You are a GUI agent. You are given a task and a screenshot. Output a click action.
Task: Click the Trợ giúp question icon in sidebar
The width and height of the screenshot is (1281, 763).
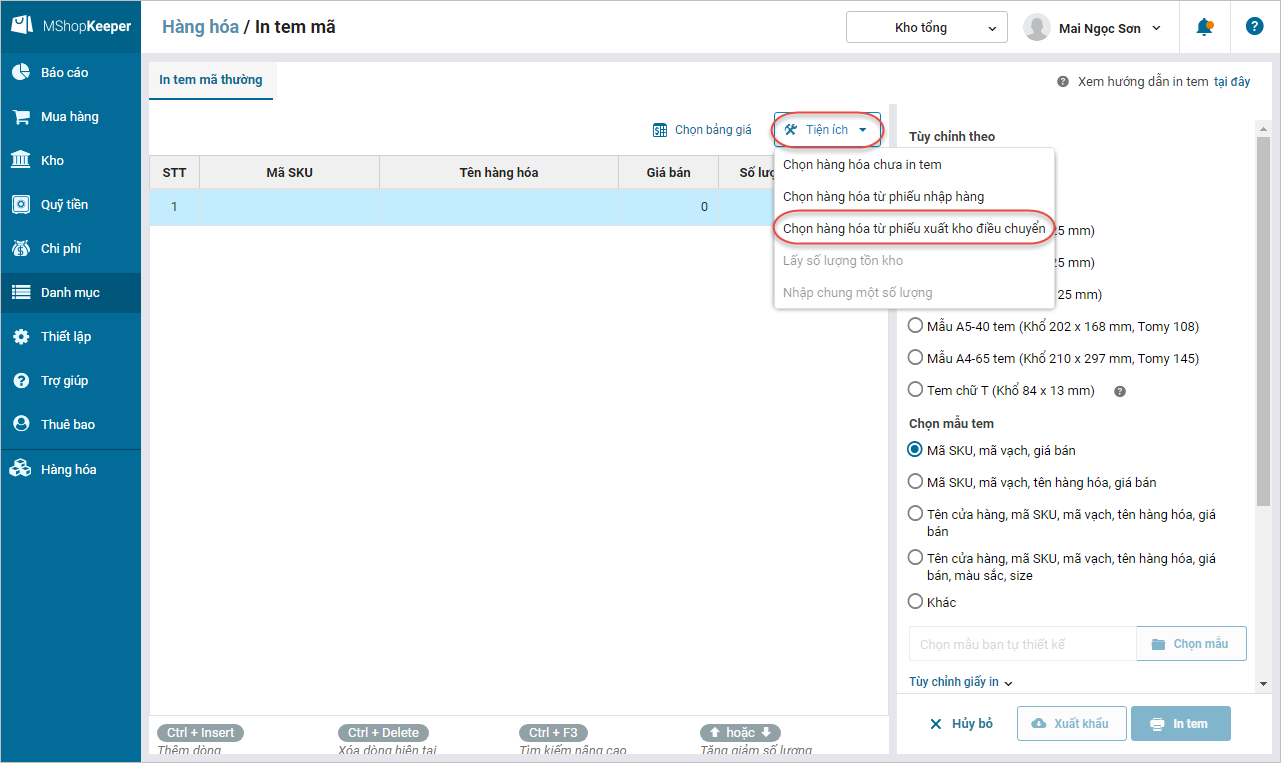pyautogui.click(x=21, y=381)
